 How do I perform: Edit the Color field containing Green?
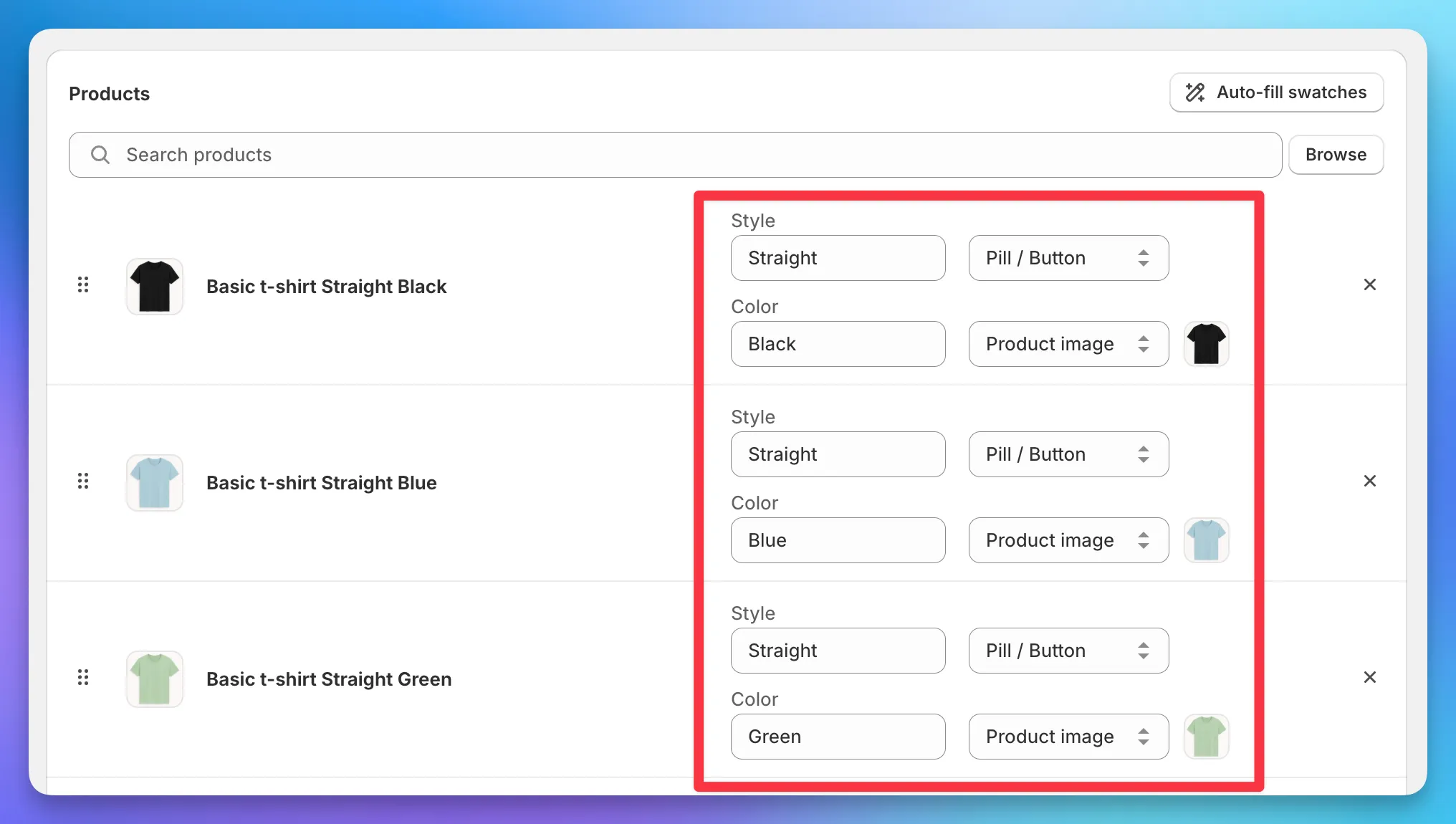click(x=838, y=737)
